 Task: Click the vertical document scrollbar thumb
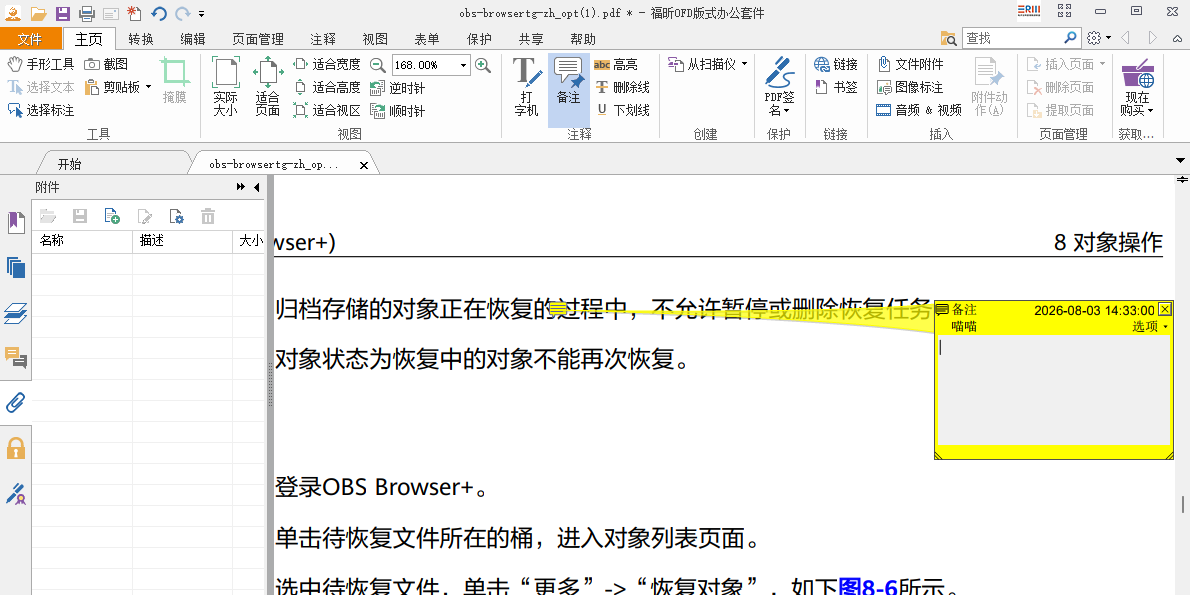point(1182,505)
